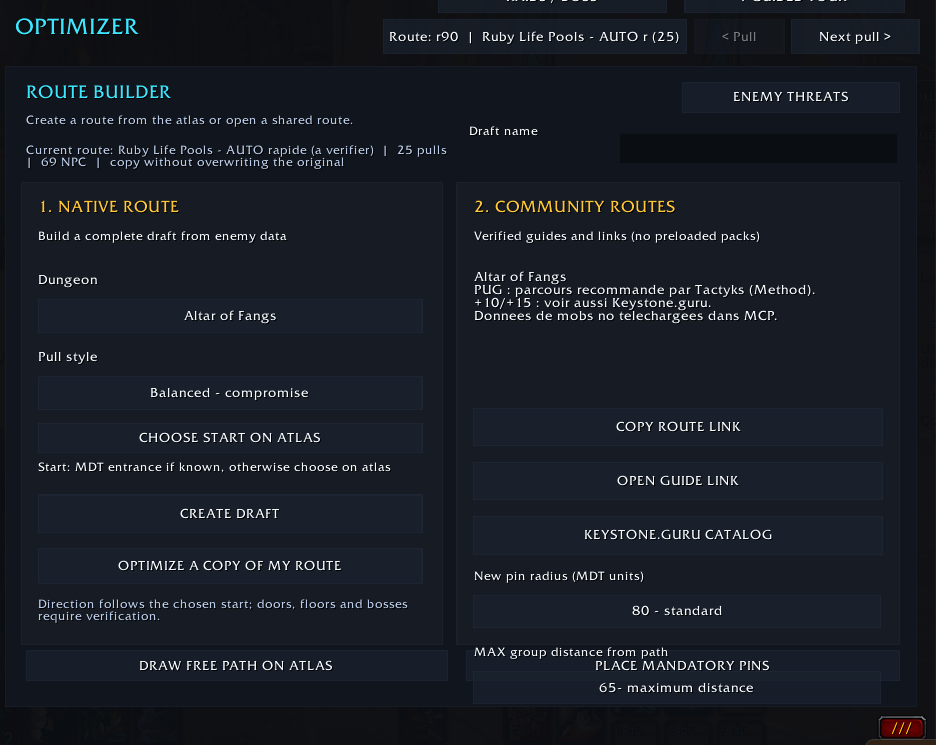Open the route selector showing Ruby Life Pools

(534, 36)
